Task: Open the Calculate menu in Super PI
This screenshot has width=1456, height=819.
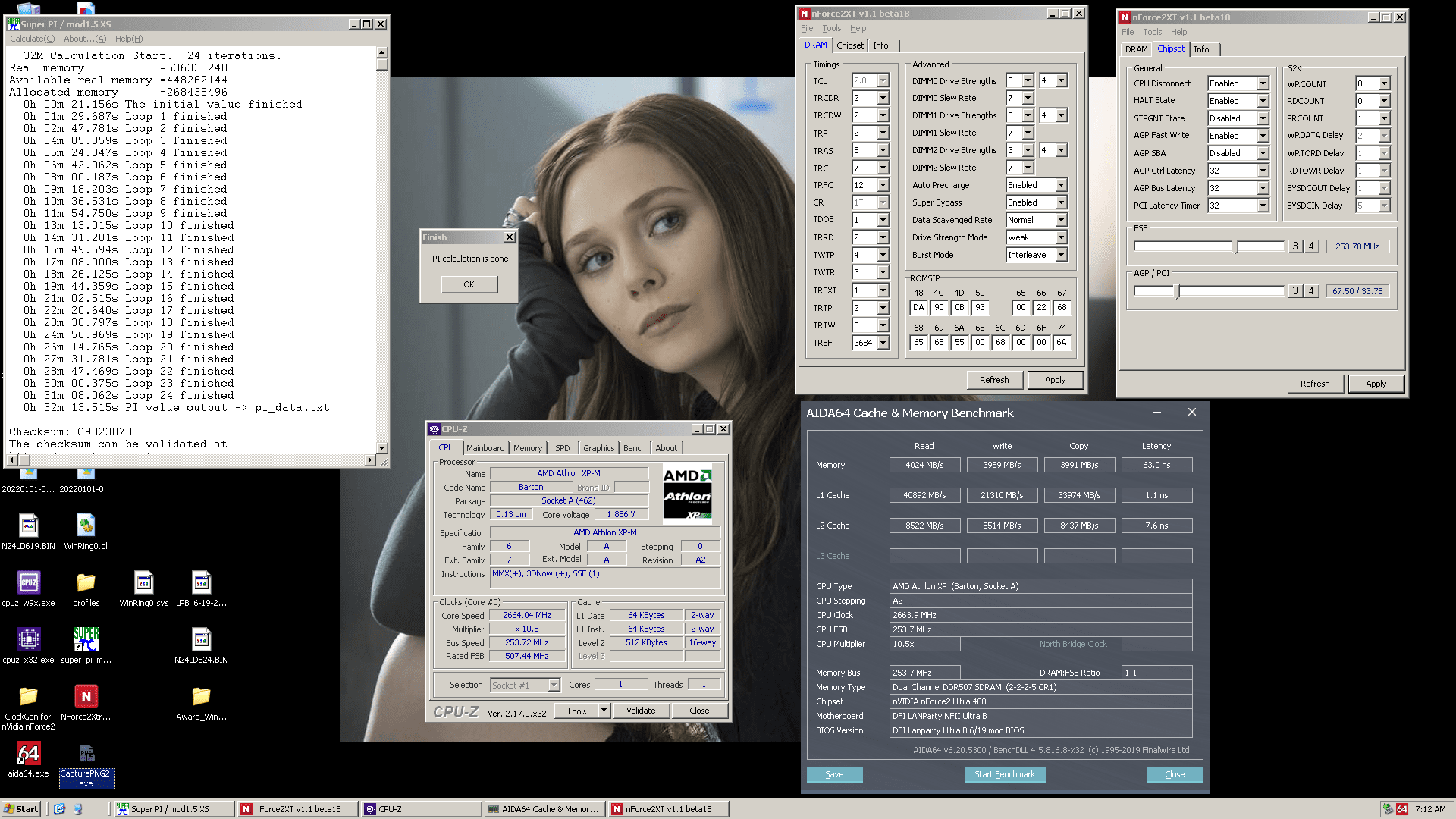Action: pyautogui.click(x=32, y=39)
